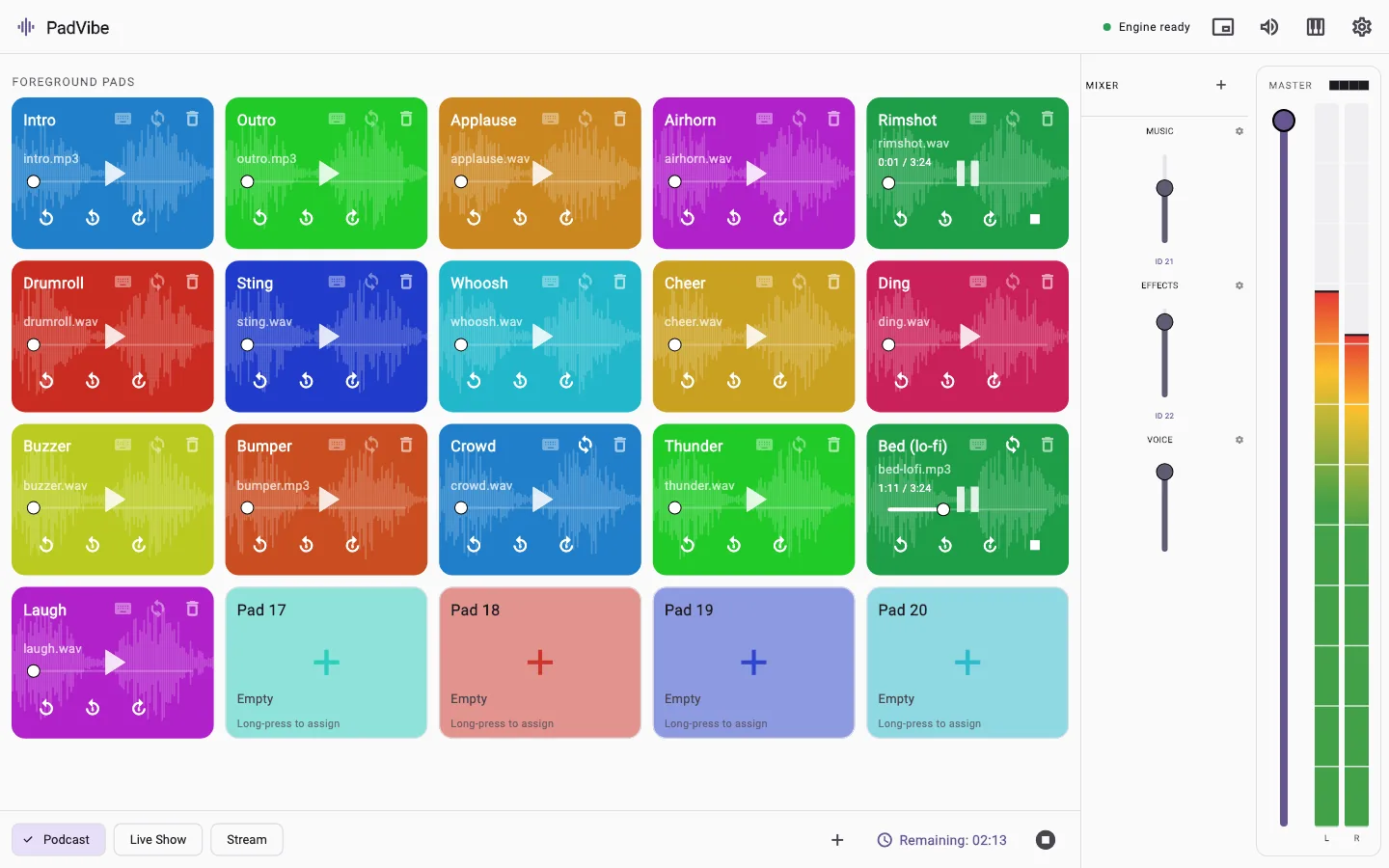
Task: Click the trash icon on the Applause pad
Action: coord(619,119)
